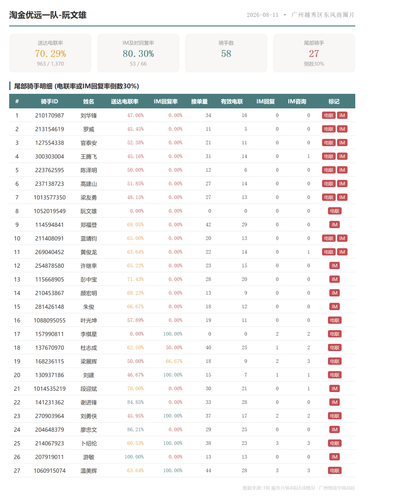The image size is (410, 500).
Task: Click rider ID 1088095055
Action: [50, 320]
